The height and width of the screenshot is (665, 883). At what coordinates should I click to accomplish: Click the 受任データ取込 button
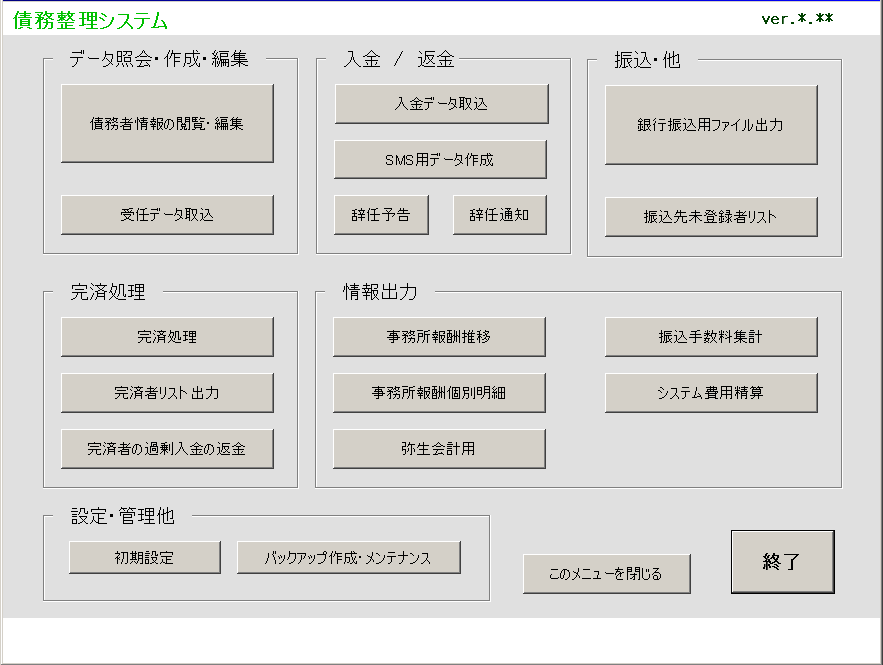pos(167,215)
